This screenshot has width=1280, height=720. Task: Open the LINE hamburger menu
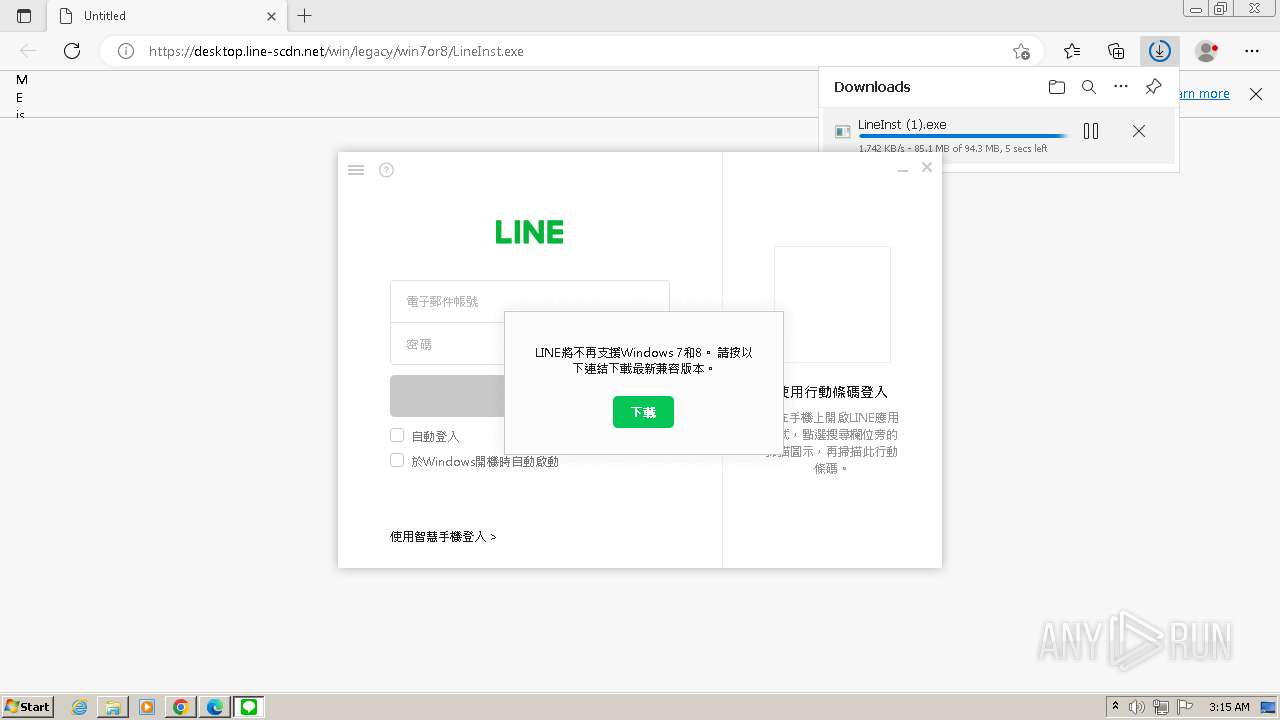click(356, 170)
